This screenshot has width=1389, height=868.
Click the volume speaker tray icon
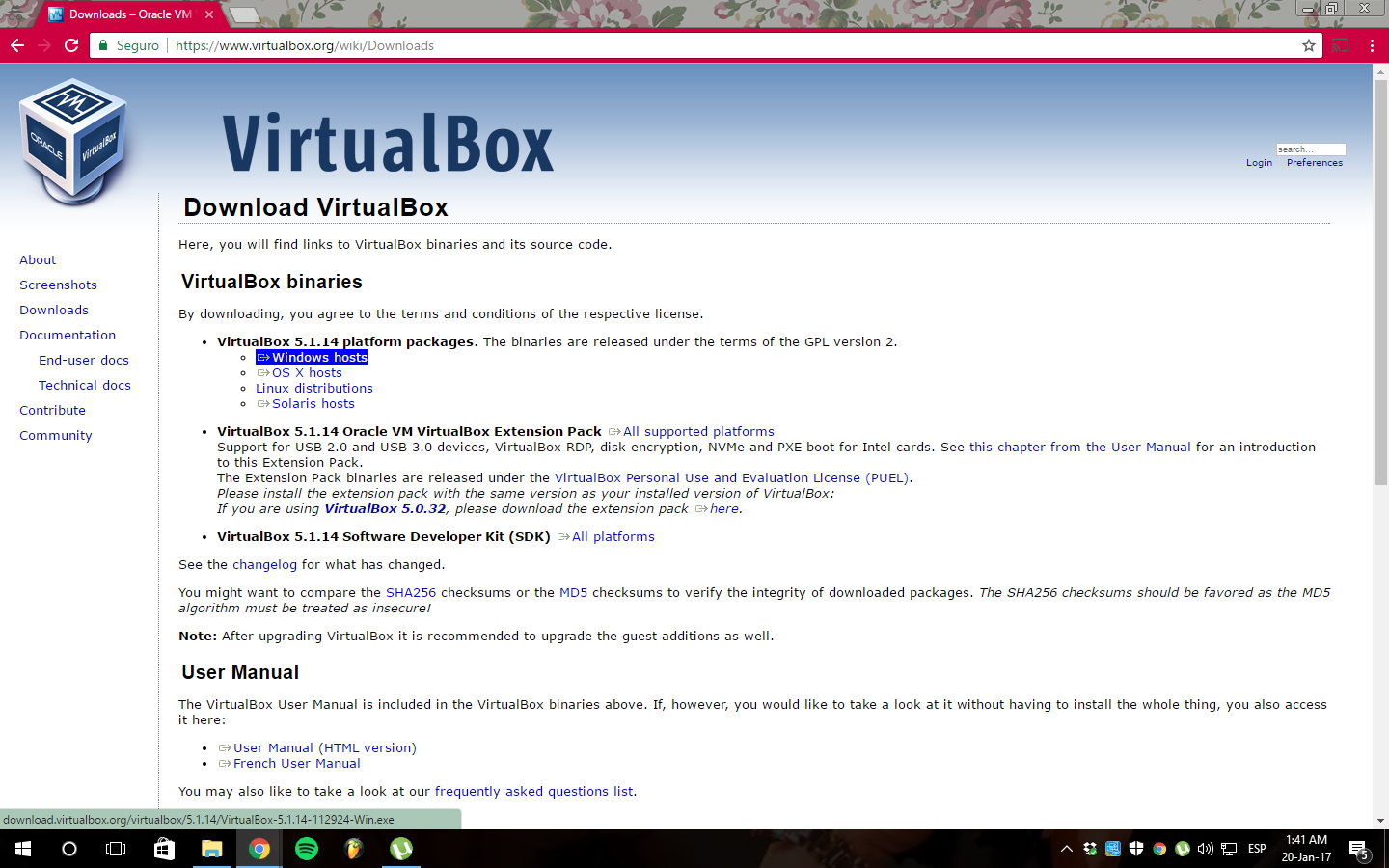pyautogui.click(x=1205, y=849)
